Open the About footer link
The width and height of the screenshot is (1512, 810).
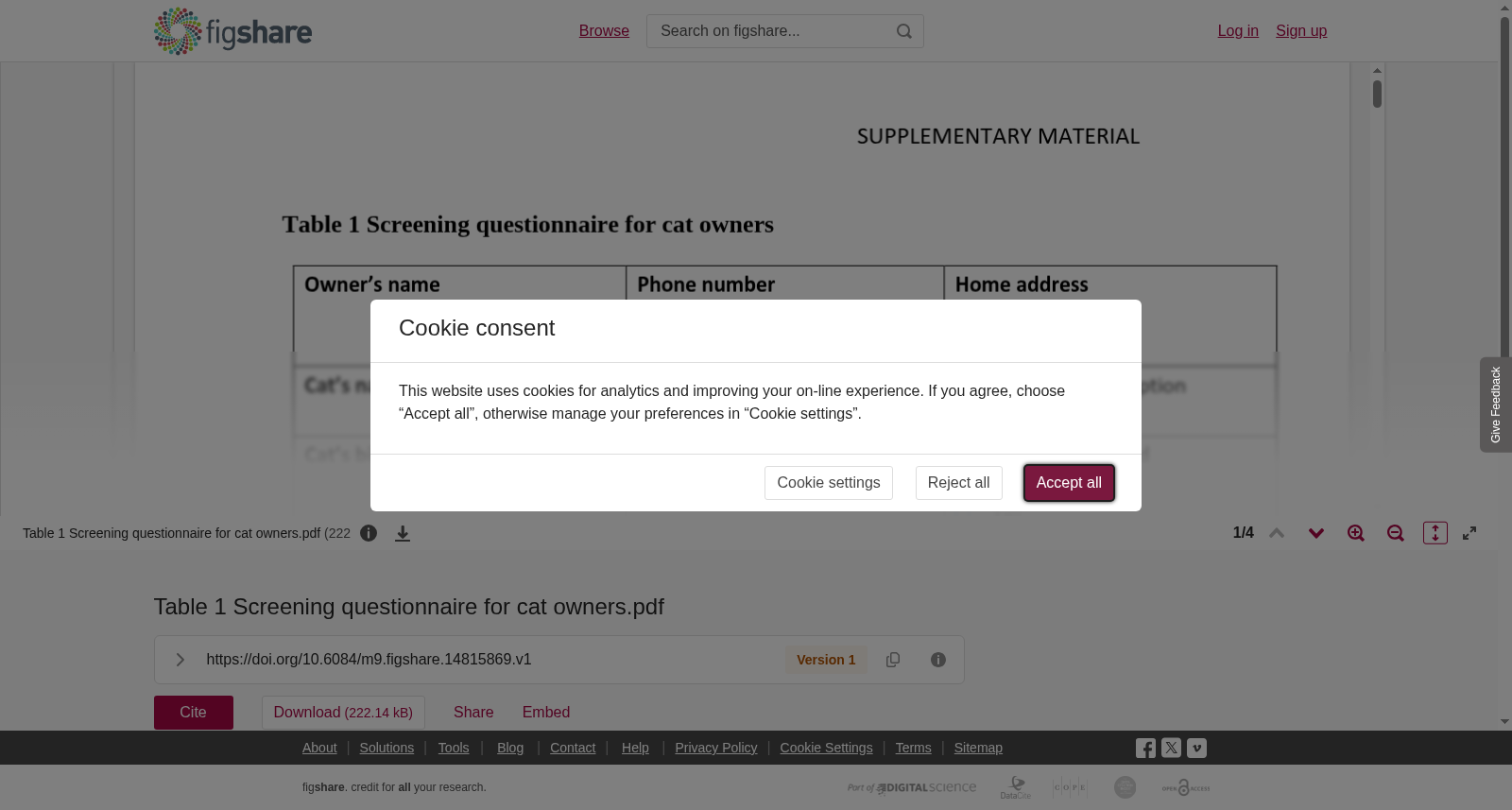pos(319,748)
